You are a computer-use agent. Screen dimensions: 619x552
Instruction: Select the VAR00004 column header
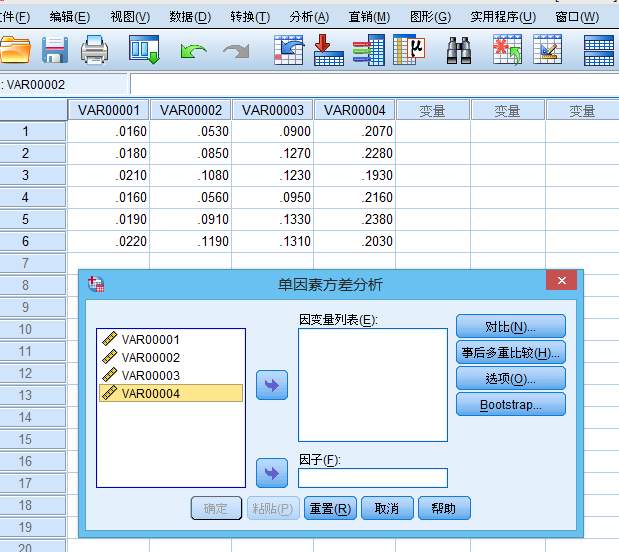[355, 110]
